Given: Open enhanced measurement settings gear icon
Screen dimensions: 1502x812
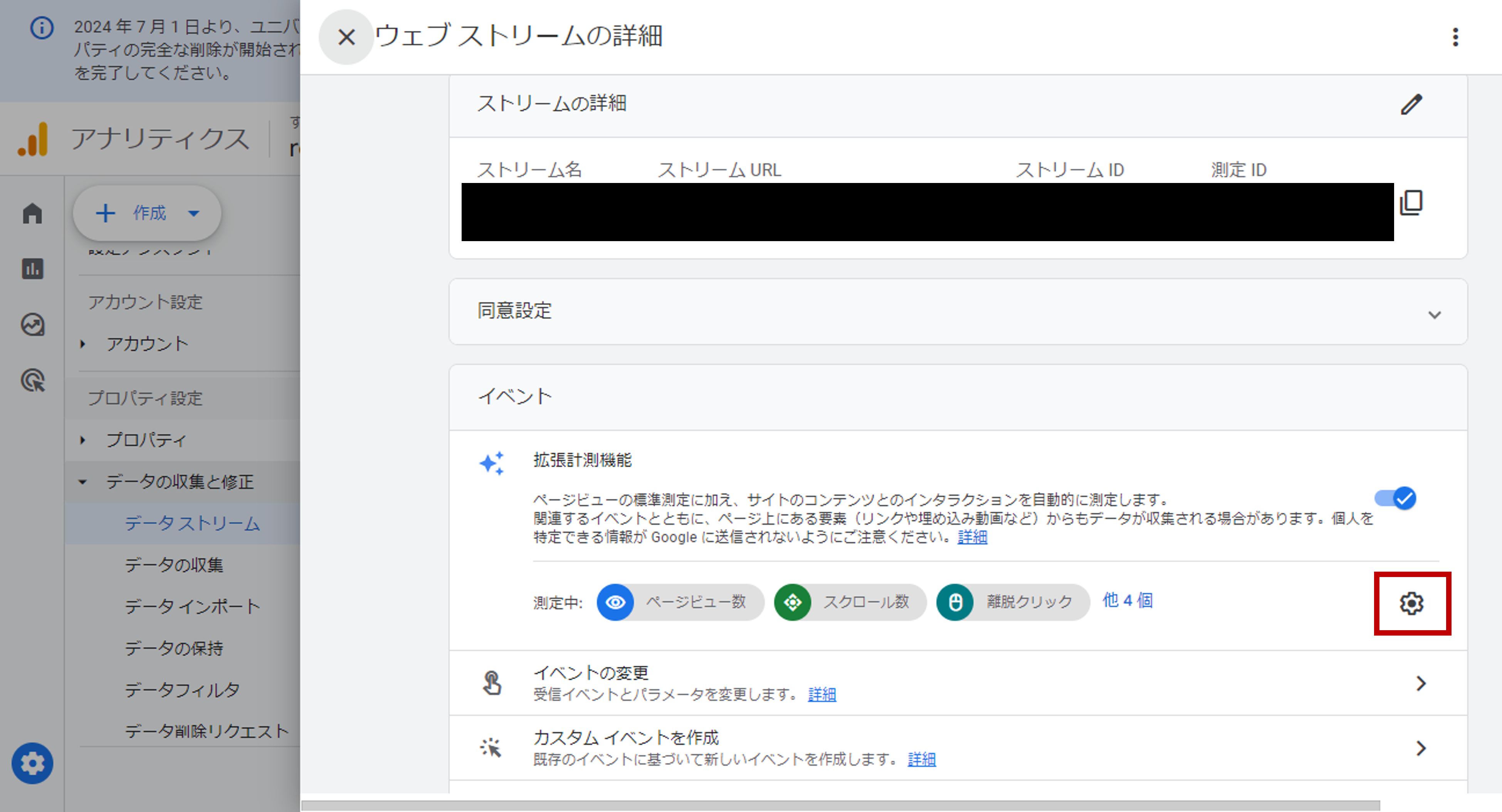Looking at the screenshot, I should [x=1411, y=603].
